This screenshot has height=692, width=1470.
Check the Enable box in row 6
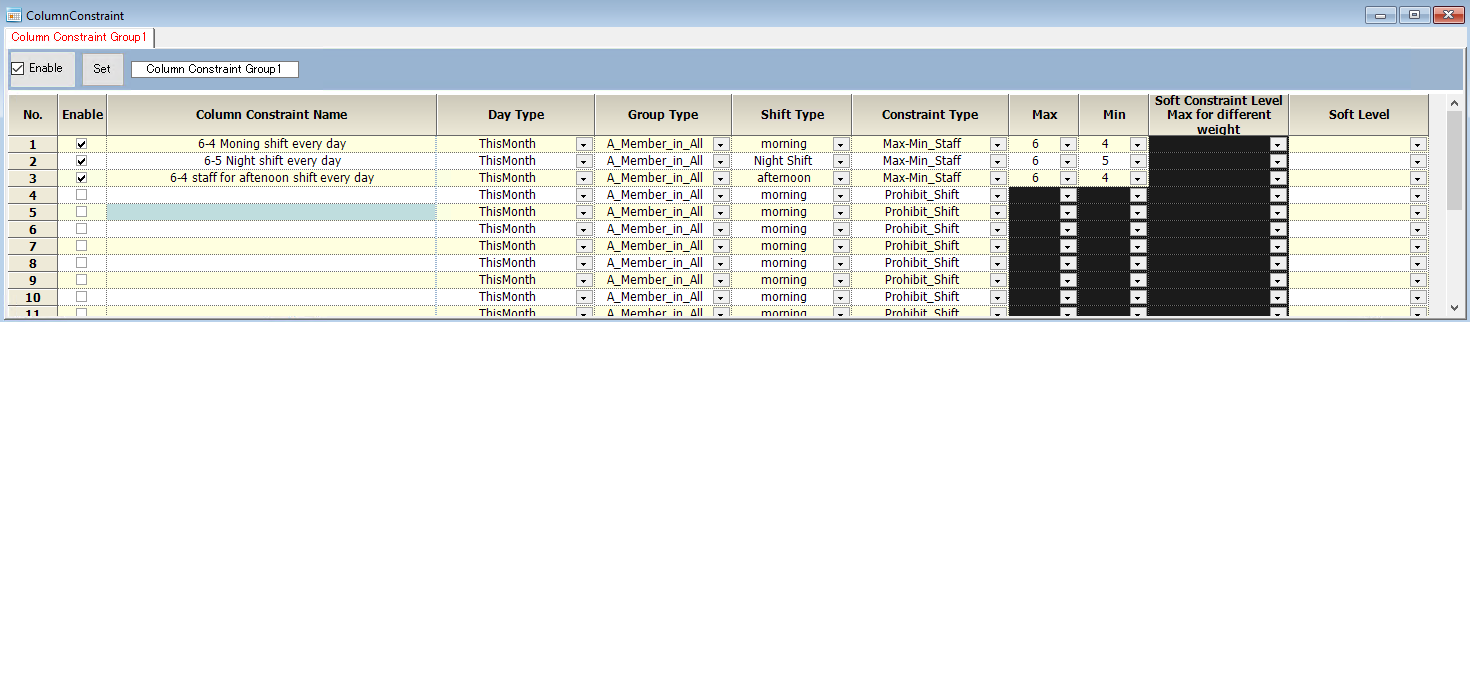pos(82,229)
